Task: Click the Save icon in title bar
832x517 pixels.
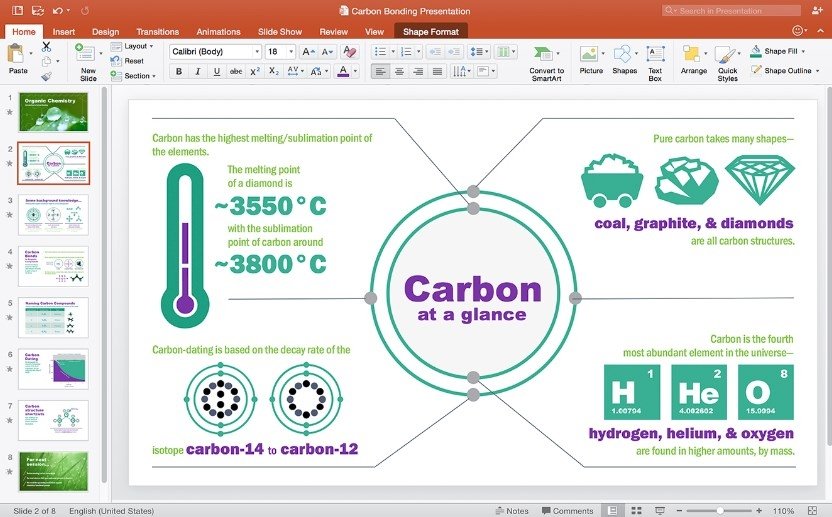Action: tap(38, 10)
